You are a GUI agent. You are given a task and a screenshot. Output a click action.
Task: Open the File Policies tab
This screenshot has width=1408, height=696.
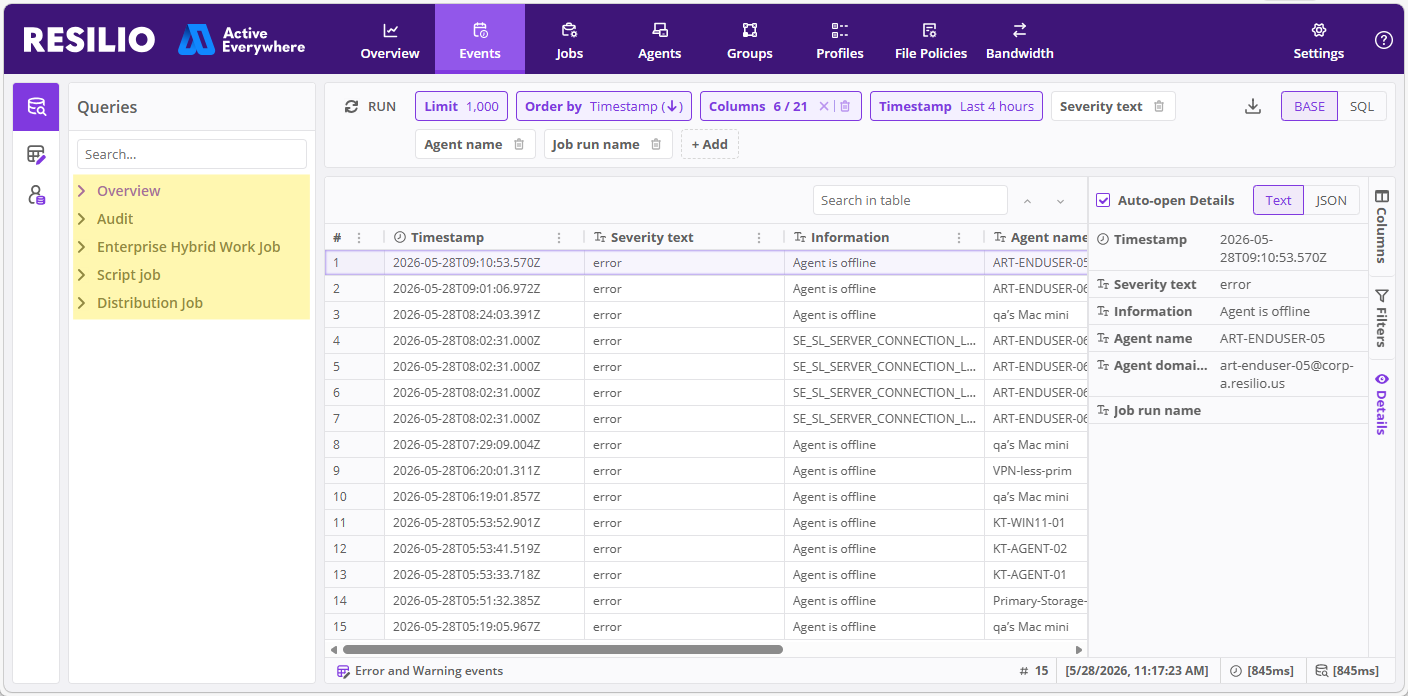(930, 40)
